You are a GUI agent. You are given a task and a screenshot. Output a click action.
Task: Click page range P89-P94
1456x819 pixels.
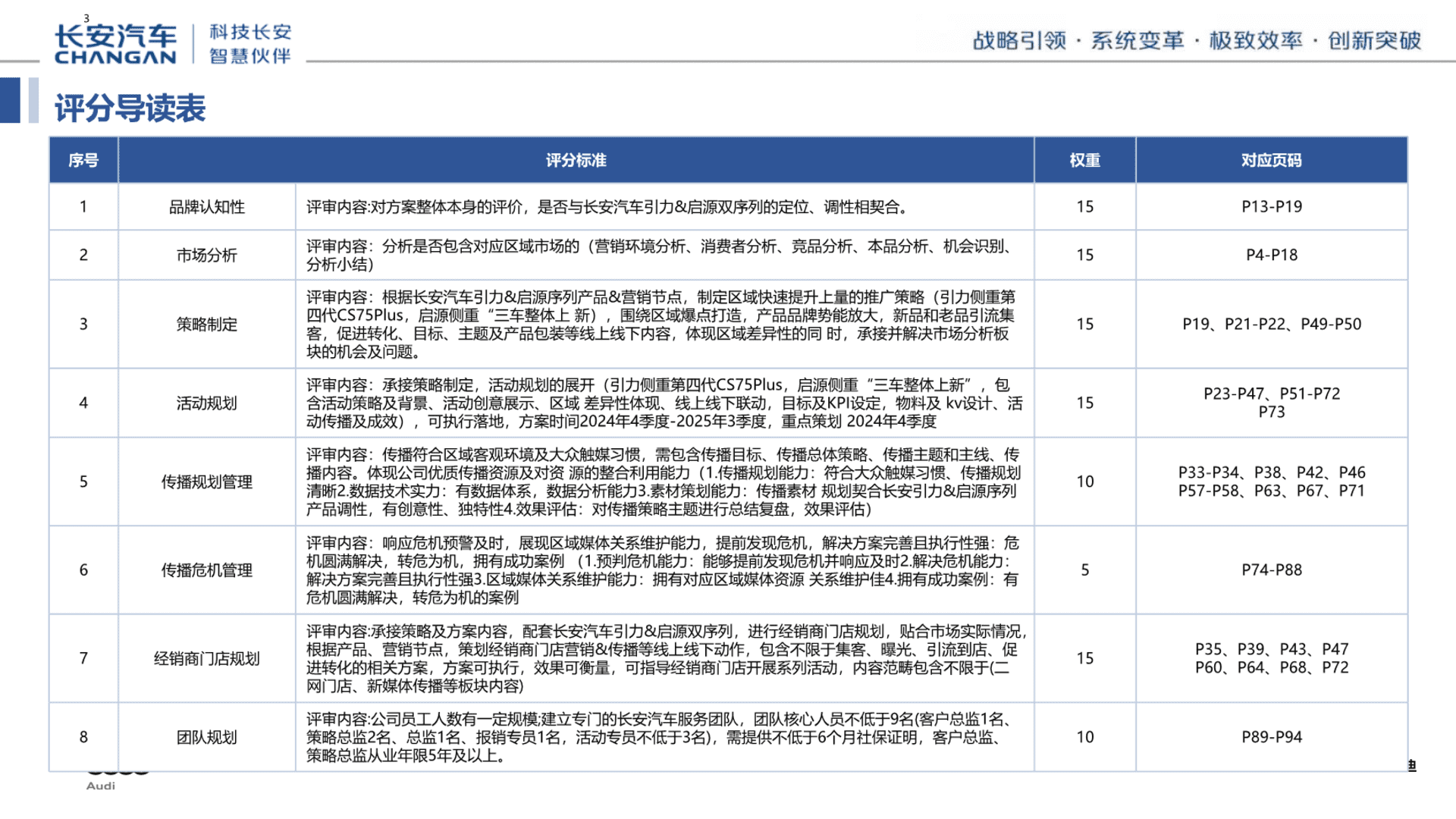tap(1272, 737)
